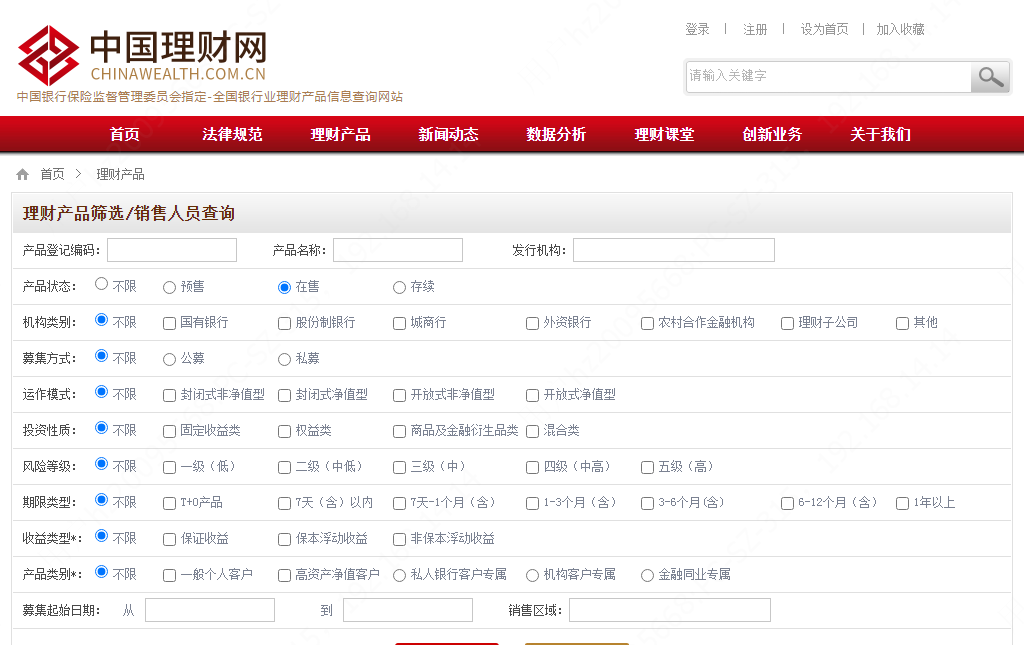Screen dimensions: 1024x645
Task: Click the 注册 link
Action: [755, 29]
